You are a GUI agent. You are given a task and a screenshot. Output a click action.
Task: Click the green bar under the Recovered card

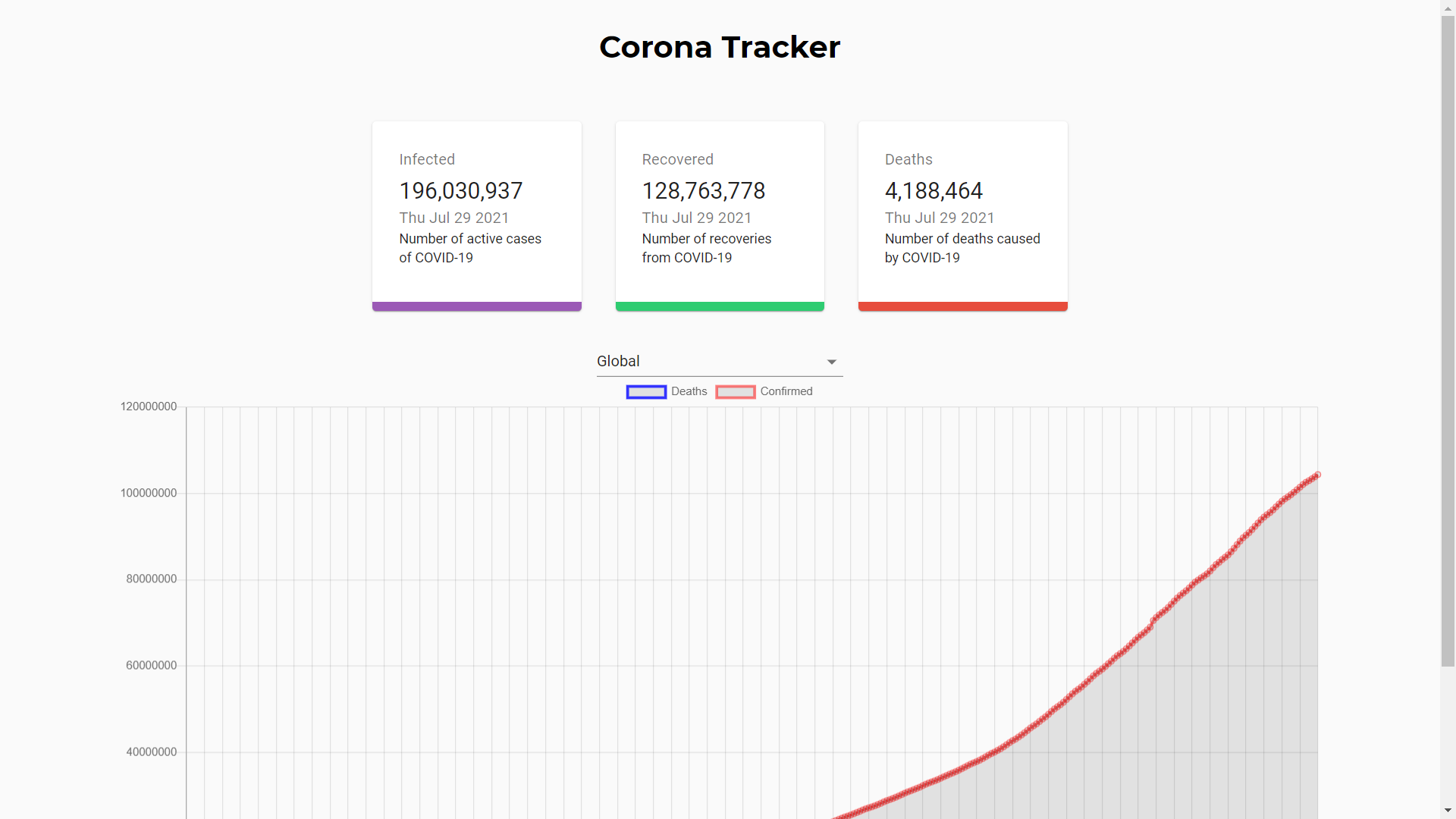719,306
